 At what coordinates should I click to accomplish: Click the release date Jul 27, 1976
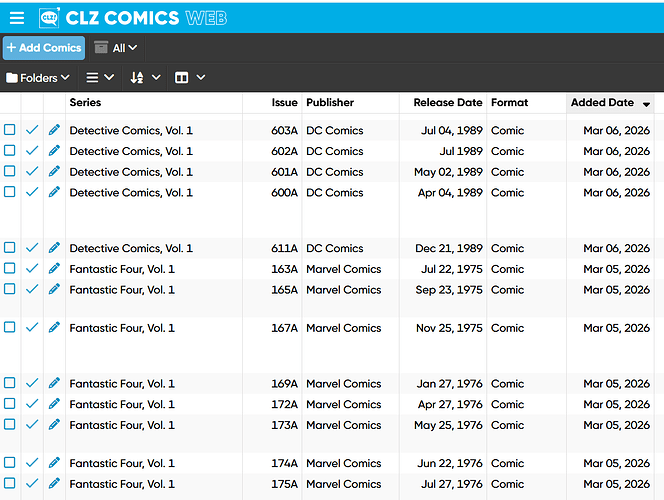(x=451, y=484)
